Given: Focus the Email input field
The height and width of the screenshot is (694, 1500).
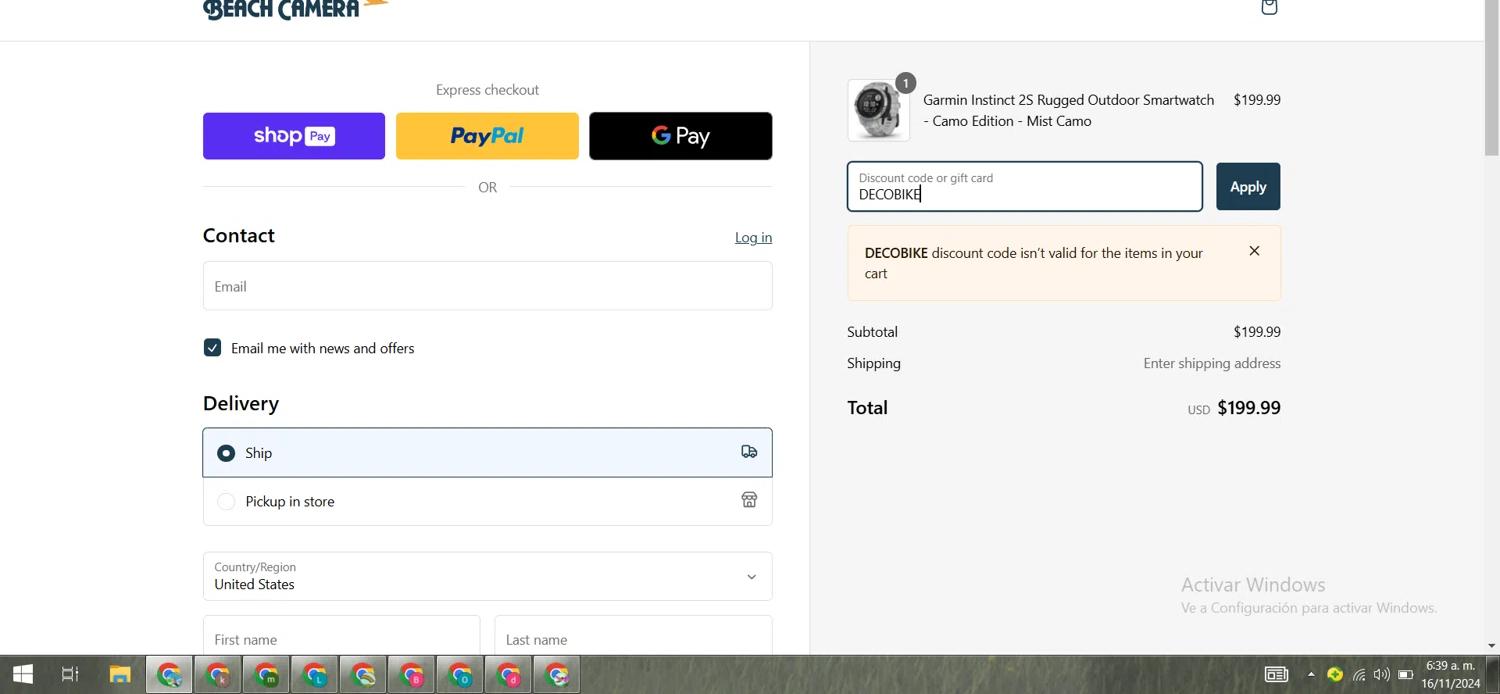Looking at the screenshot, I should point(487,286).
